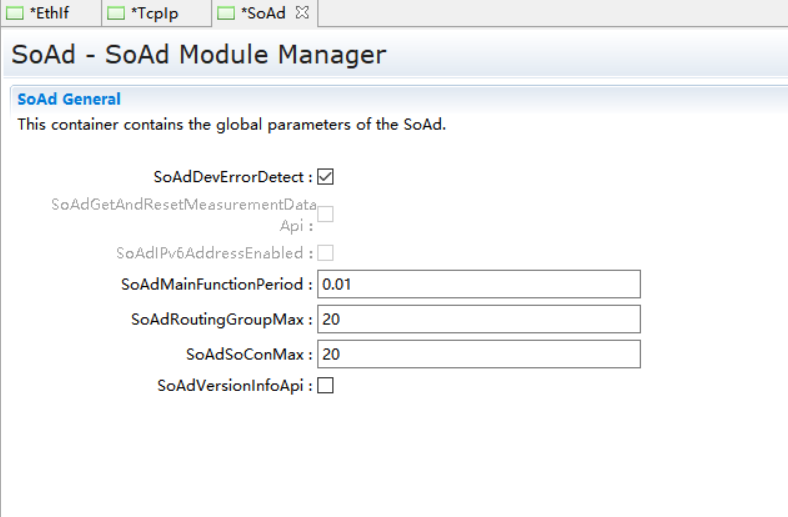Screen dimensions: 788x517
Task: Click the SoAdMainFunctionPeriod value field
Action: coord(478,284)
